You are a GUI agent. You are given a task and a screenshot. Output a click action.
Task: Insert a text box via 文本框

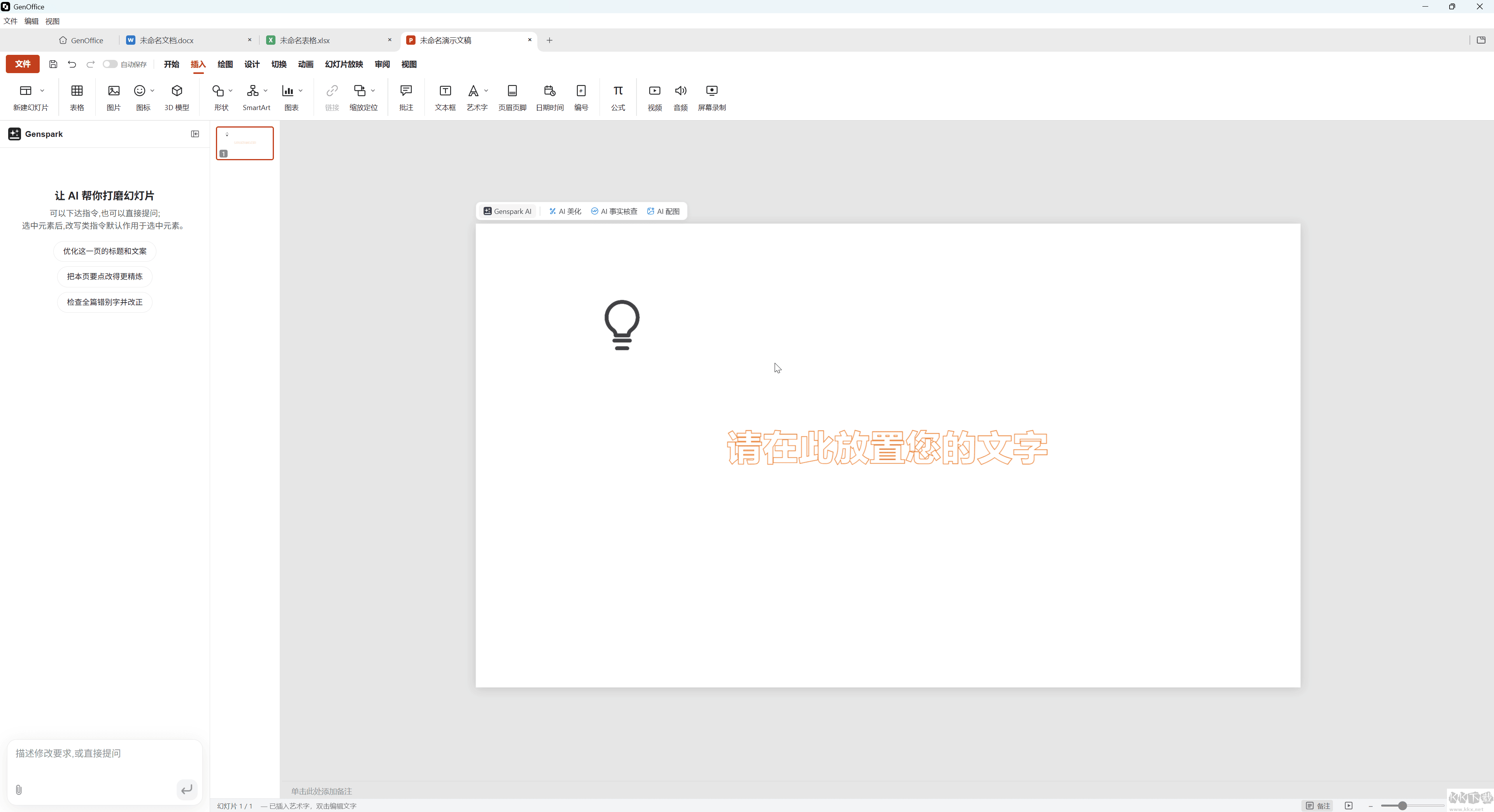(x=445, y=97)
